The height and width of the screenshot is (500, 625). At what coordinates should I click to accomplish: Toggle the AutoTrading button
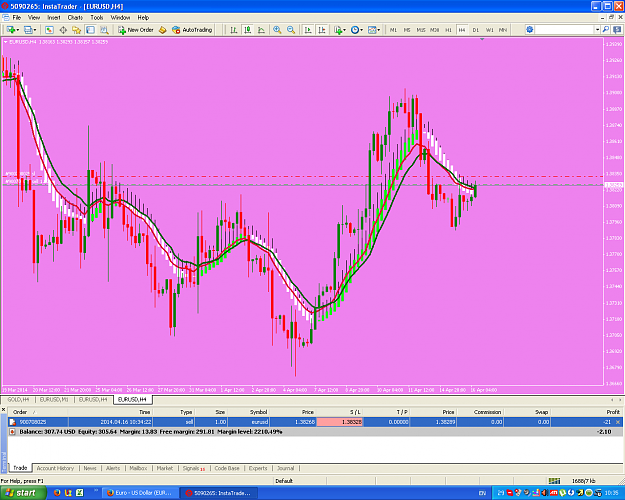192,30
